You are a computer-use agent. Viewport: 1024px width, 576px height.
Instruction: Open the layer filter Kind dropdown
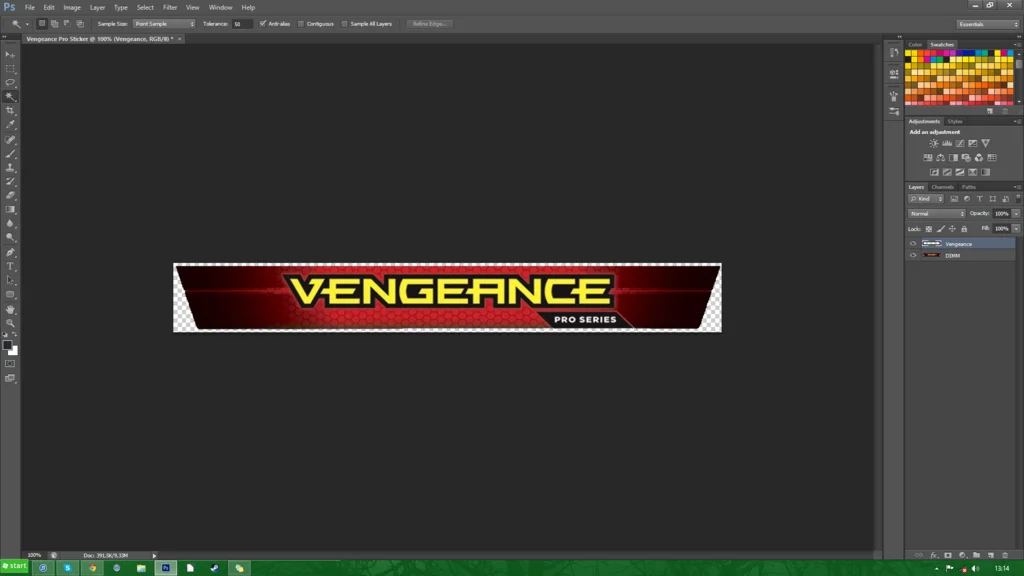[x=926, y=199]
